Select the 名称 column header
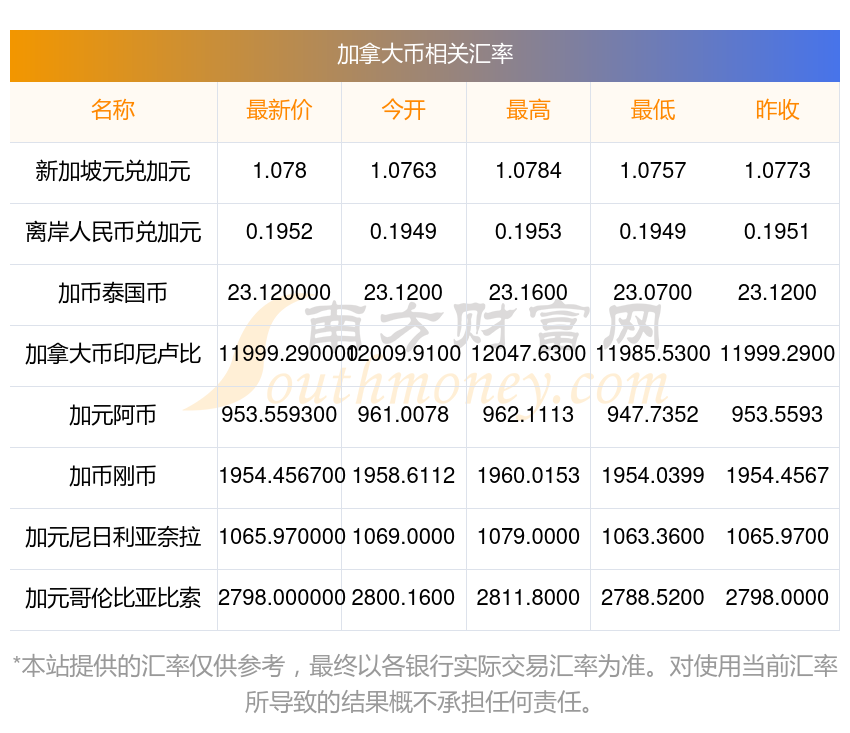Viewport: 850px width, 733px height. (x=113, y=110)
